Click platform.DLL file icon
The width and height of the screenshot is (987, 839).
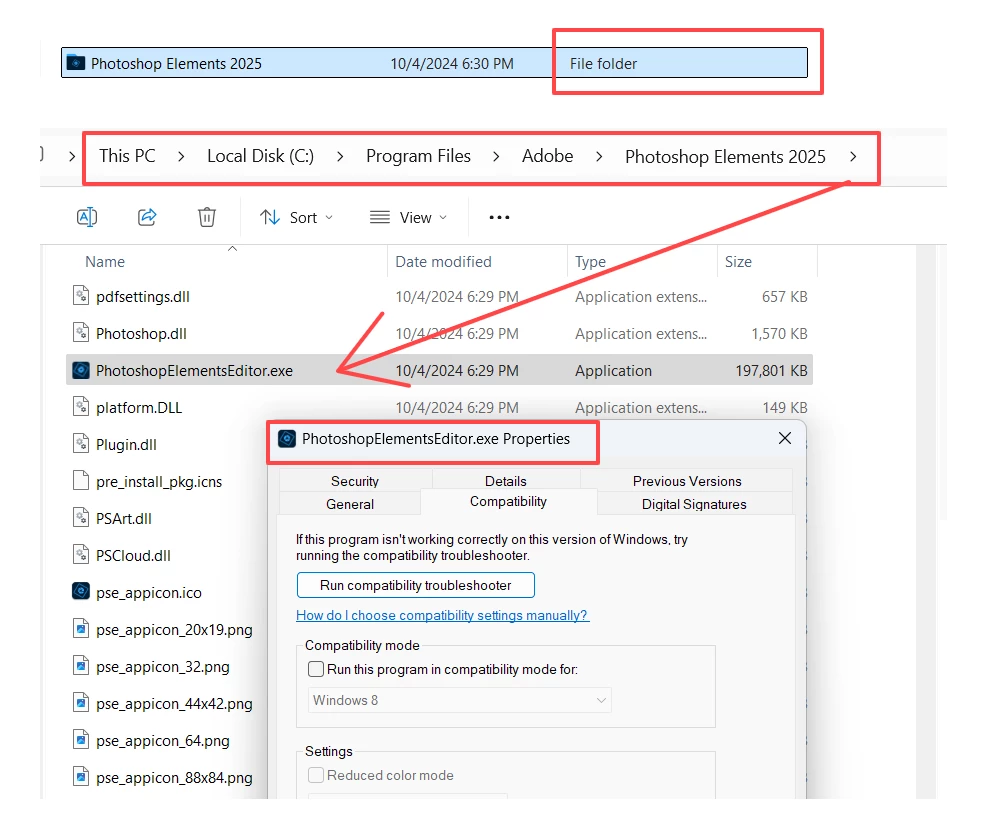click(x=81, y=407)
